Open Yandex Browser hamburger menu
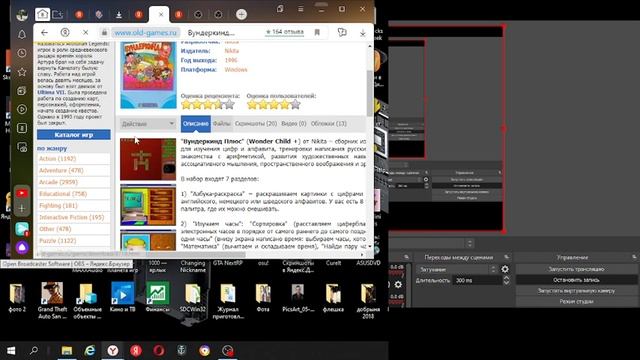This screenshot has height=360, width=640. (x=300, y=9)
